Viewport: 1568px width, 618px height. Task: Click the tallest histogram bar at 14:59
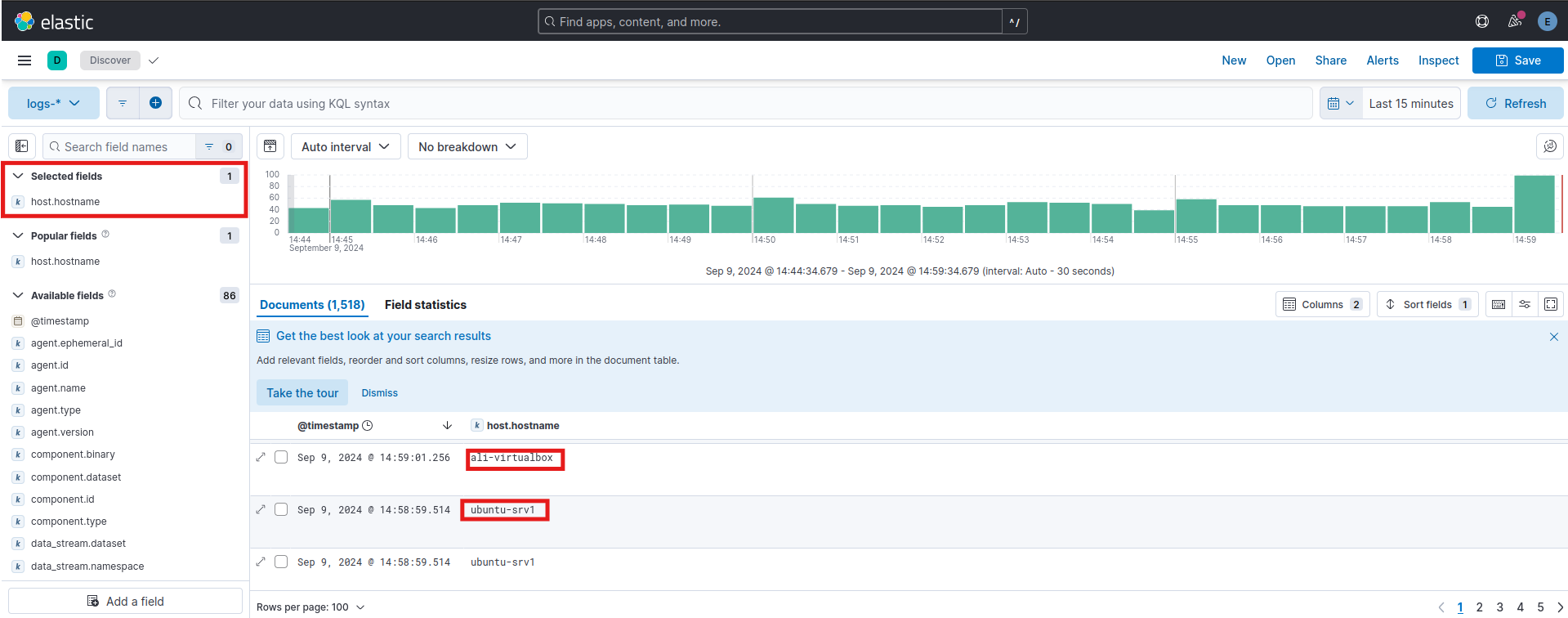(x=1534, y=204)
